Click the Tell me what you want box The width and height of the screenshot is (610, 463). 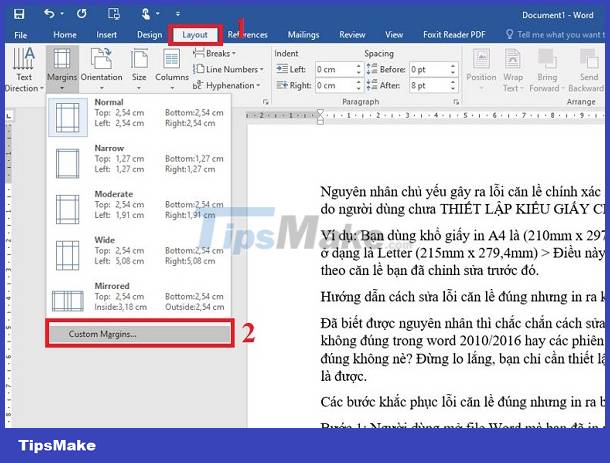556,35
